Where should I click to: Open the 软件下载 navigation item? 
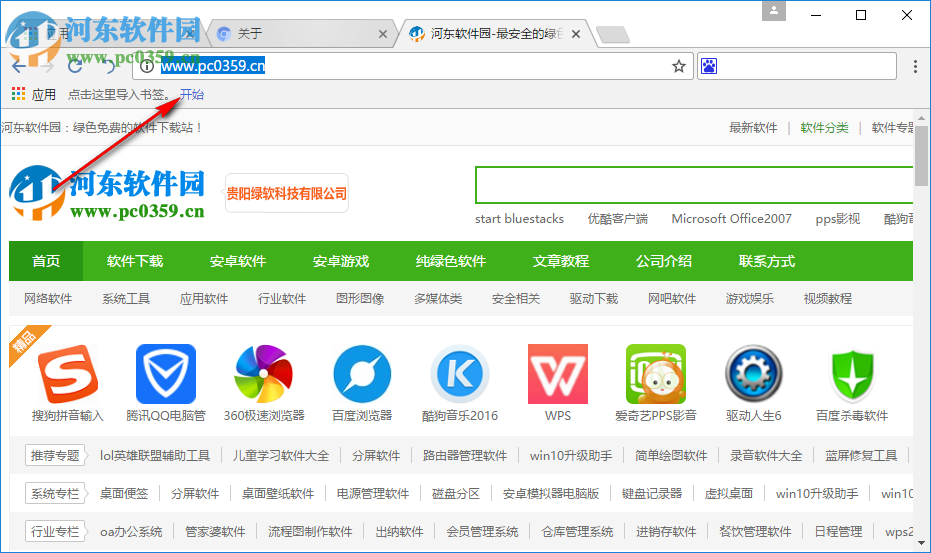(135, 261)
